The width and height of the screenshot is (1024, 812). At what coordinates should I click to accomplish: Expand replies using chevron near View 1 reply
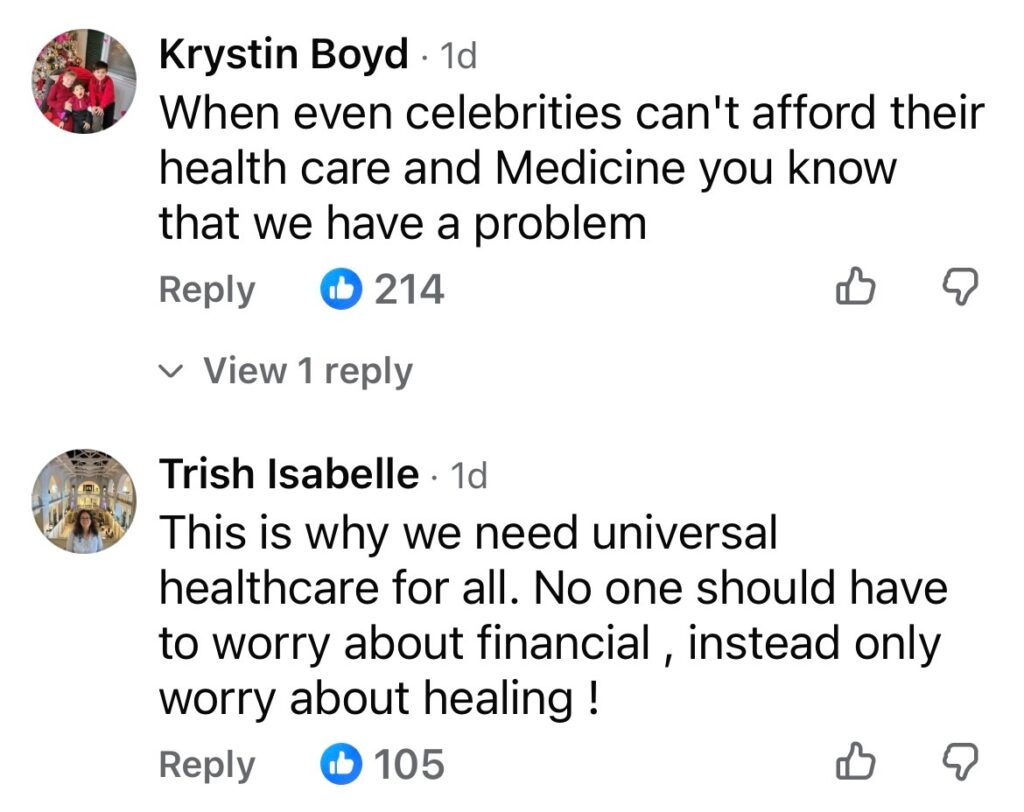(173, 372)
